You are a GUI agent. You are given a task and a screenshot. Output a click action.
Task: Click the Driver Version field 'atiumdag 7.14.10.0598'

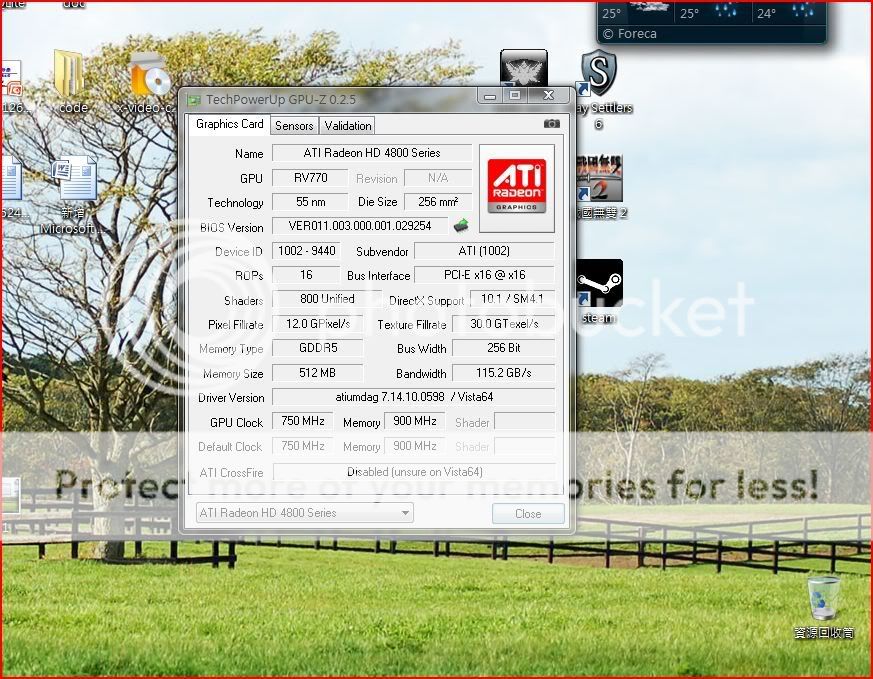tap(414, 397)
